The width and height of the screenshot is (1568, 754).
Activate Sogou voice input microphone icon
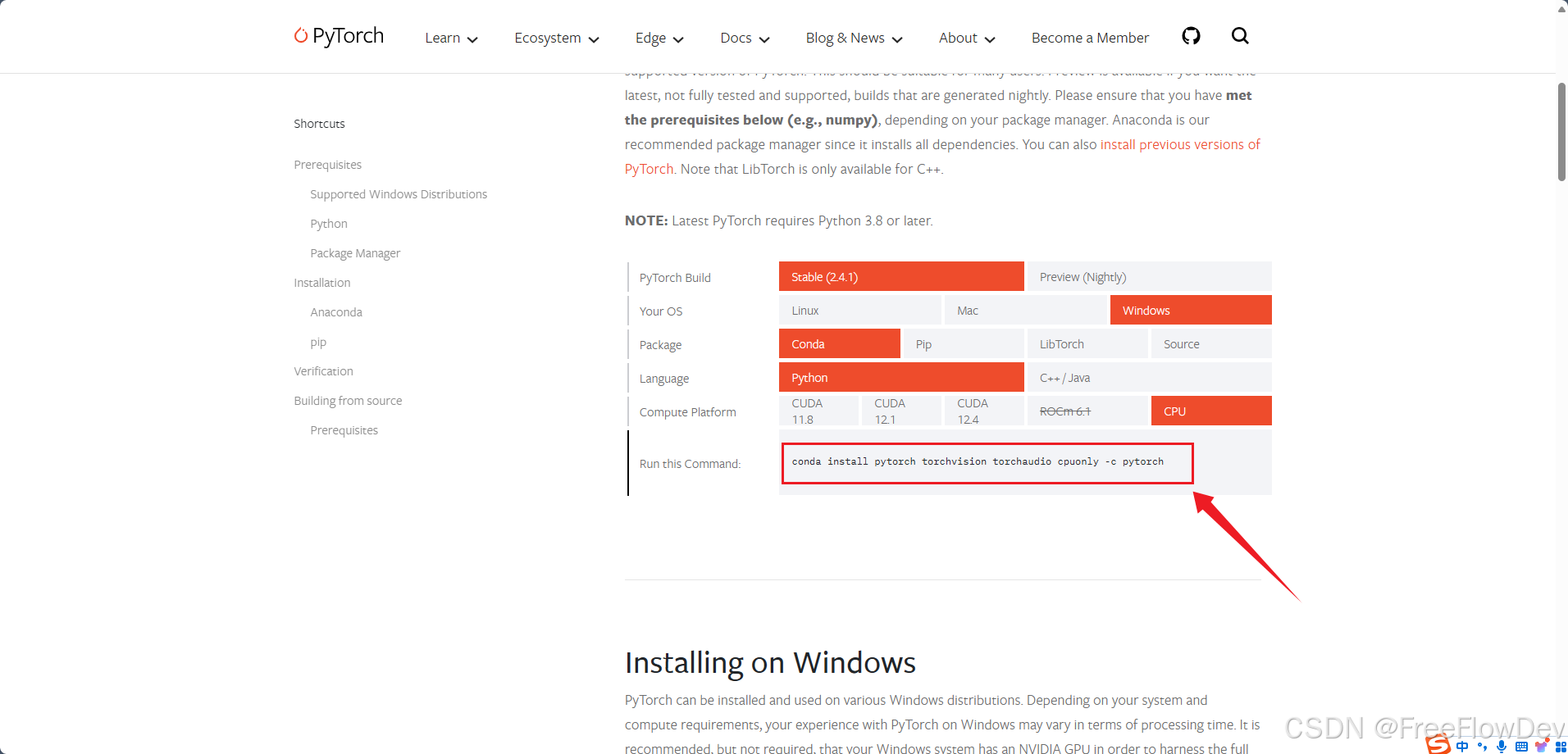pyautogui.click(x=1502, y=746)
